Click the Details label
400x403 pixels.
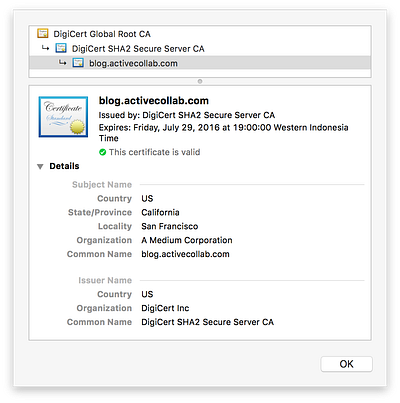coord(64,166)
